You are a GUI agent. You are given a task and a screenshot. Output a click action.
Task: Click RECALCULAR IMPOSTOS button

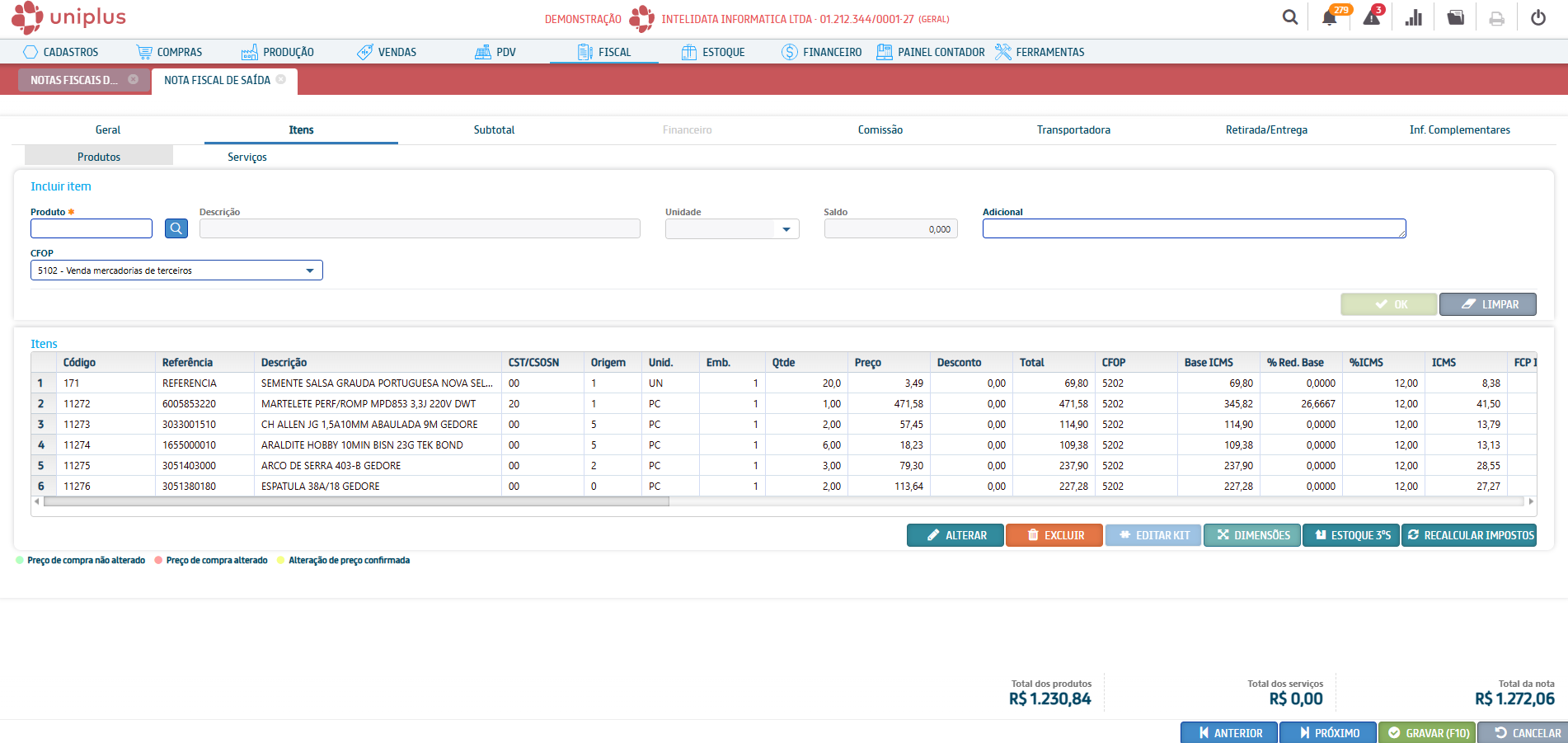[1469, 535]
